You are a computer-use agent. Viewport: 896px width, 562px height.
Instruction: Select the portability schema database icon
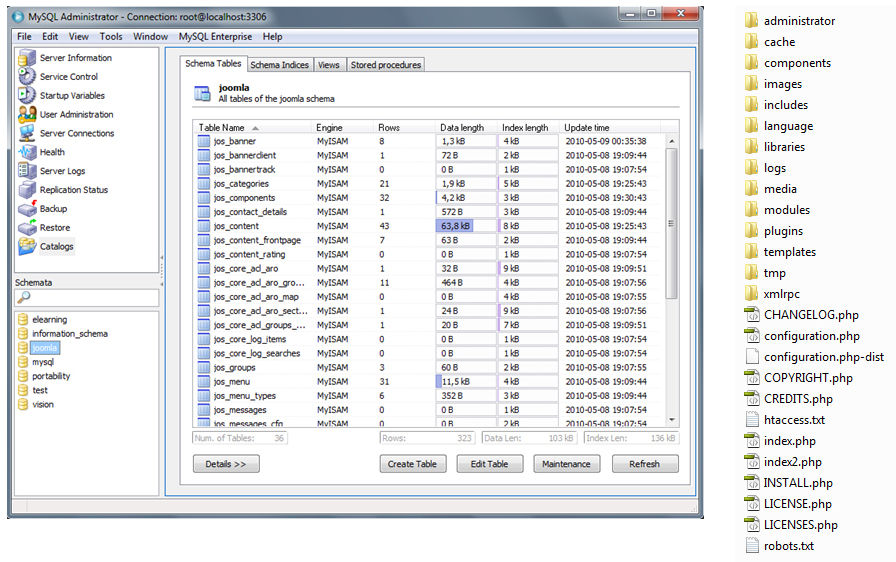pyautogui.click(x=23, y=376)
